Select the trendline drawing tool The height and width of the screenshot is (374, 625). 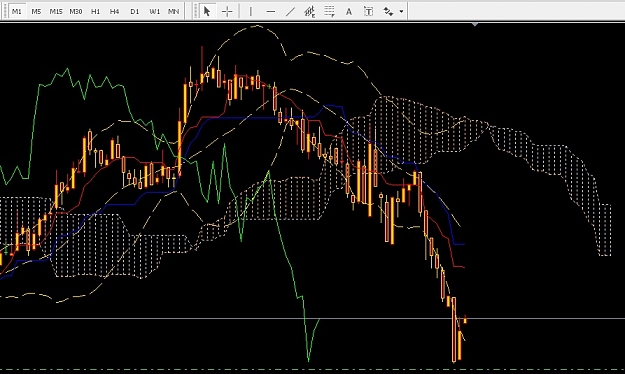(290, 11)
